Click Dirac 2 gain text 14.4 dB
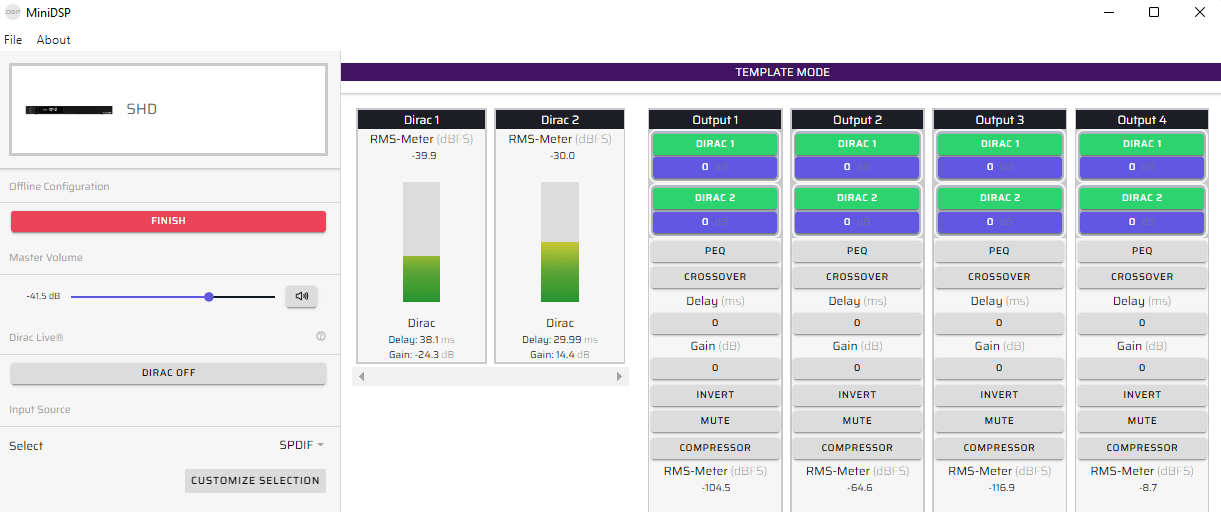1221x512 pixels. point(559,355)
